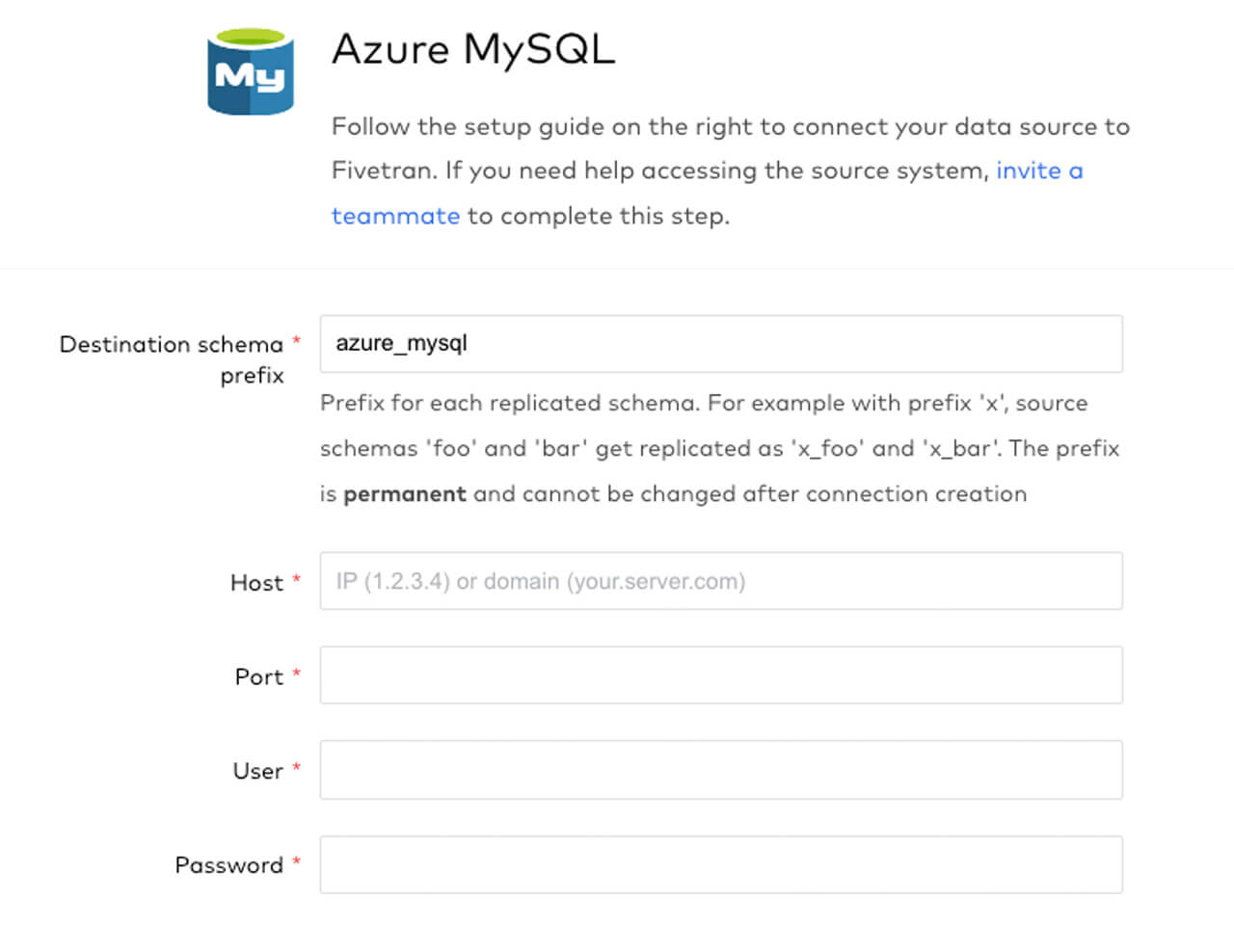Click the red required asterisk beside Password

(x=297, y=861)
